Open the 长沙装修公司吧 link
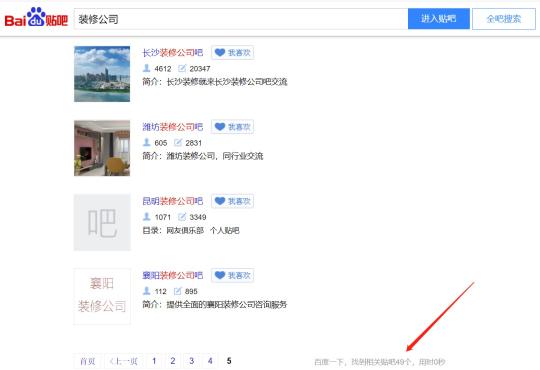The height and width of the screenshot is (370, 540). coord(173,53)
